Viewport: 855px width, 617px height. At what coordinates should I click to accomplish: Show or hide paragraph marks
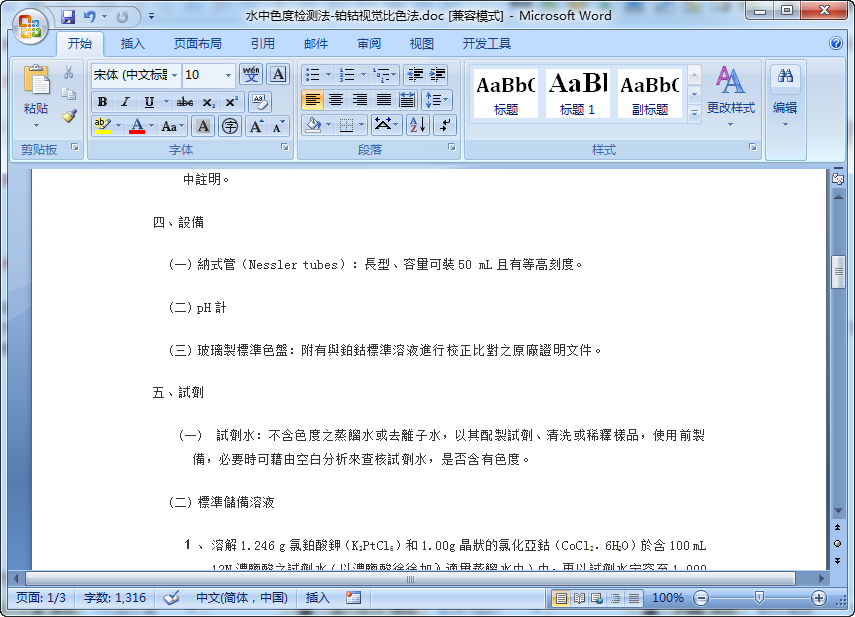click(x=445, y=125)
